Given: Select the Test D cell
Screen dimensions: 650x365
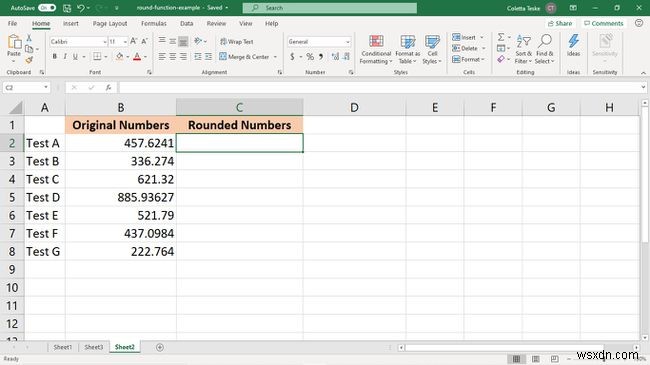Looking at the screenshot, I should [45, 197].
